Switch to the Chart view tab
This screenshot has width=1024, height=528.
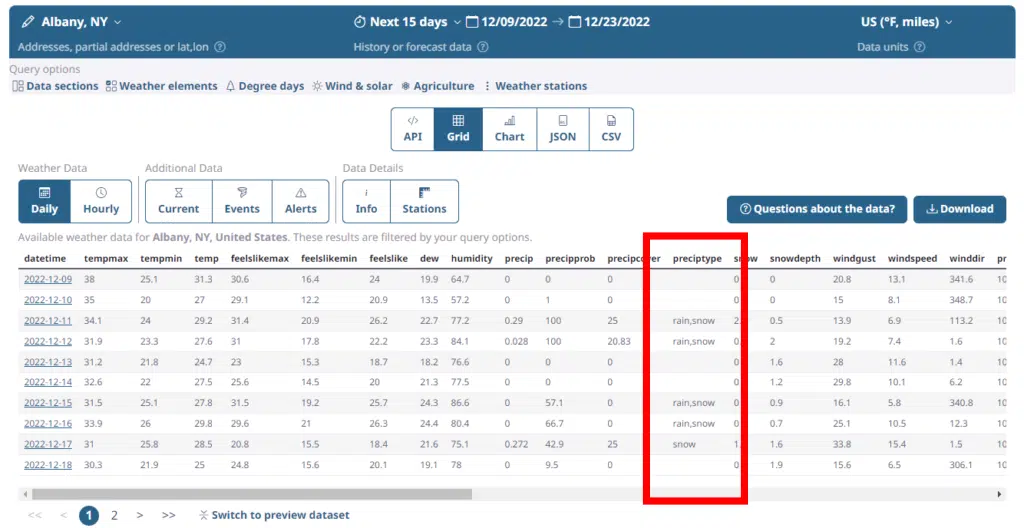point(509,129)
